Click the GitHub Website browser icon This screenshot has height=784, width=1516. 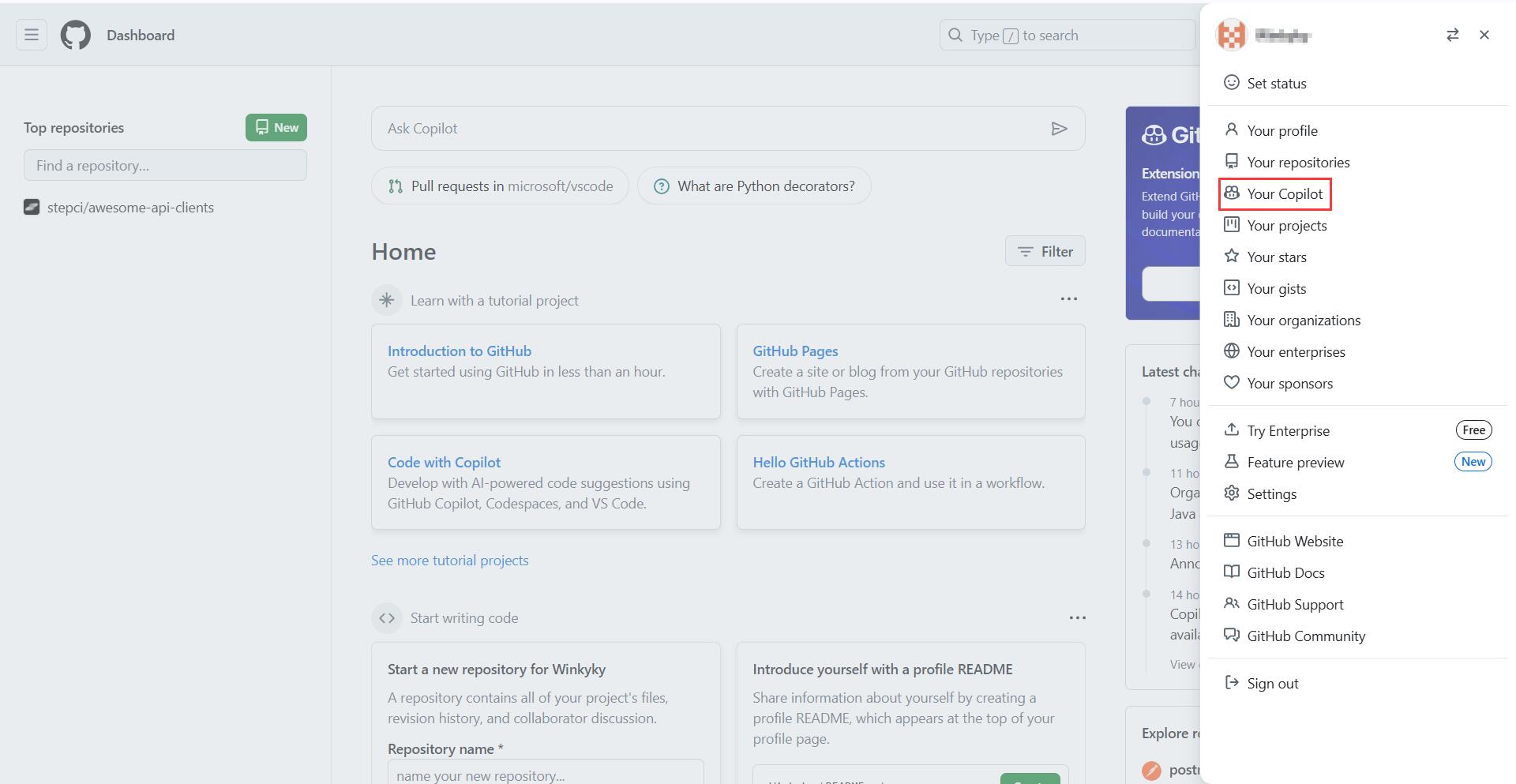tap(1232, 540)
